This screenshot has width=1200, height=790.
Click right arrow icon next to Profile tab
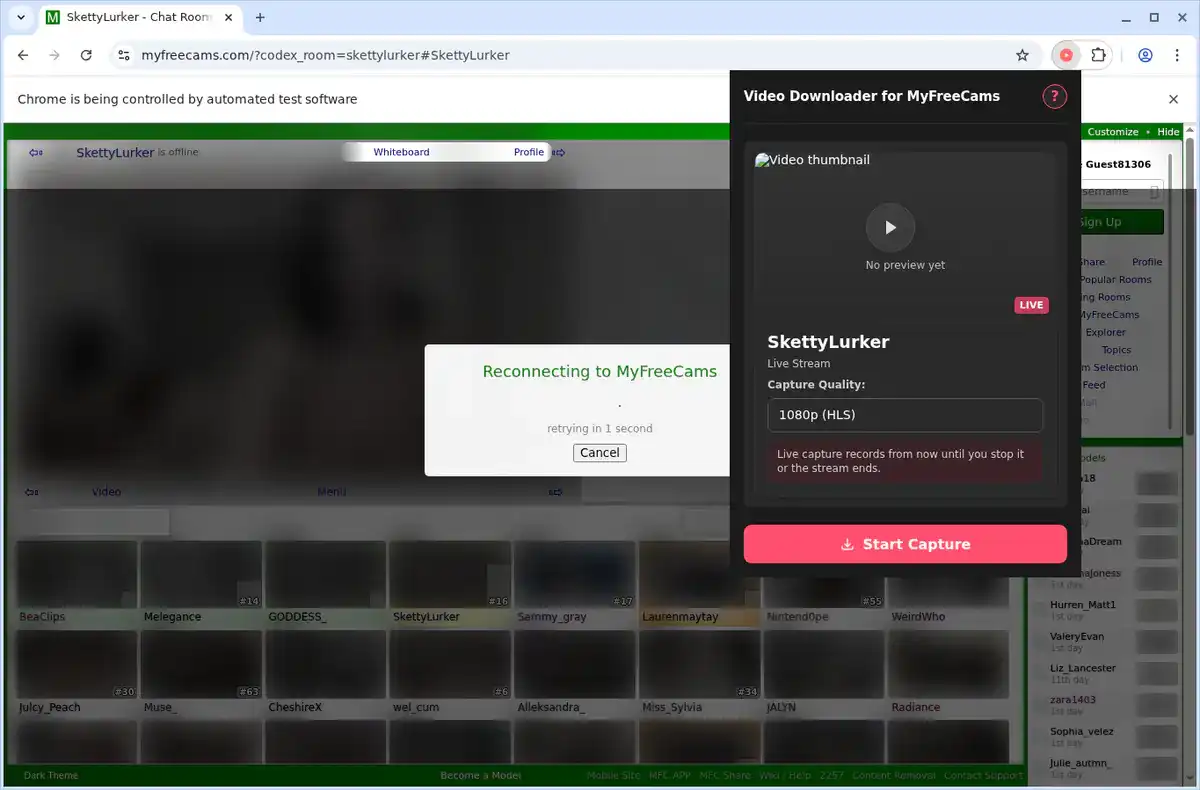[x=559, y=152]
